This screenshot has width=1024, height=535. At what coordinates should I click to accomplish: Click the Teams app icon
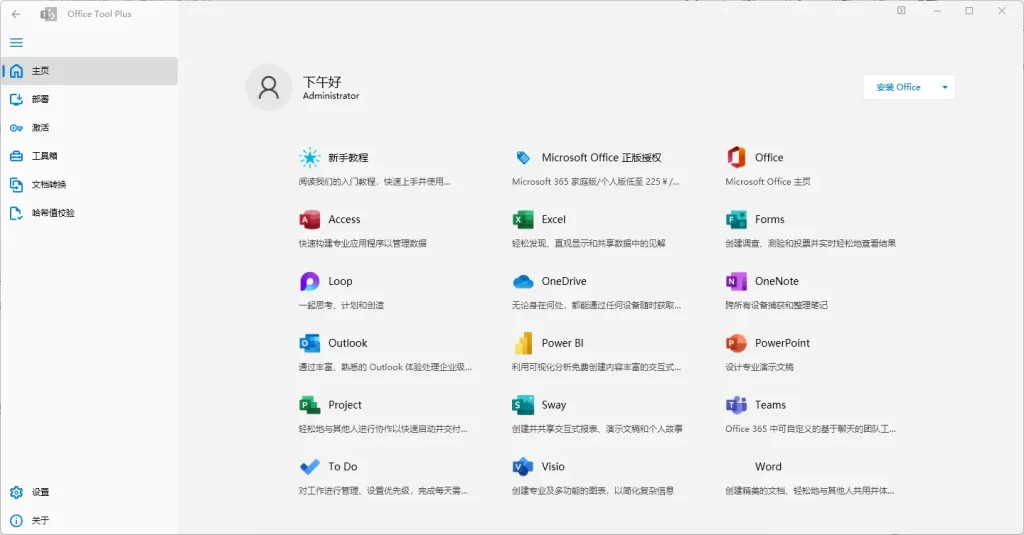click(736, 405)
